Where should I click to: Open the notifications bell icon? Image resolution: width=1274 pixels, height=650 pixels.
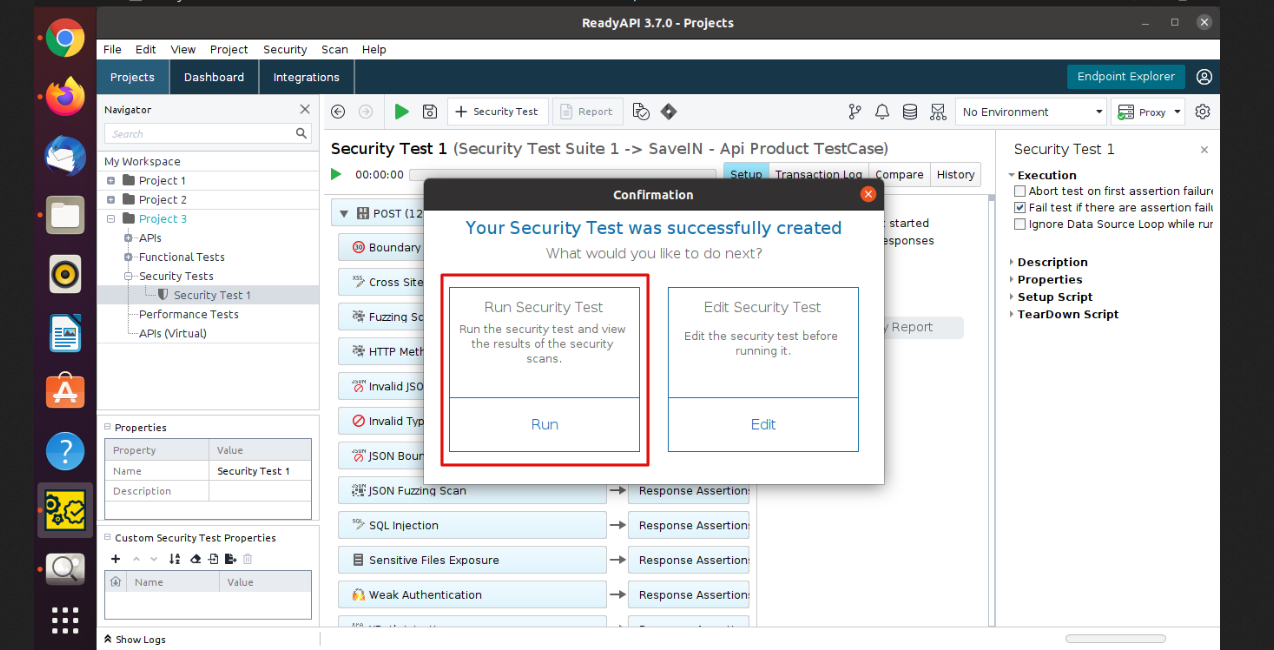pyautogui.click(x=882, y=112)
